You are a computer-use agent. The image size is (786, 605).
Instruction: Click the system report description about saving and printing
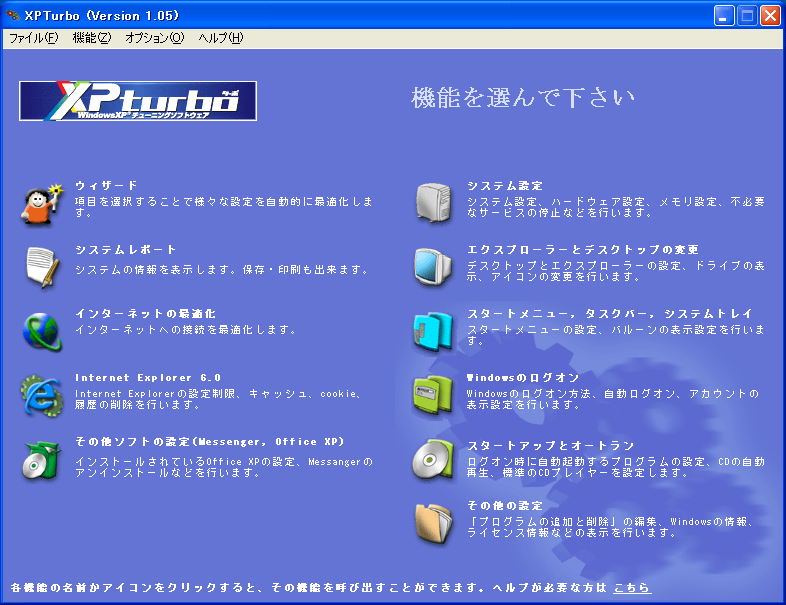(x=222, y=270)
